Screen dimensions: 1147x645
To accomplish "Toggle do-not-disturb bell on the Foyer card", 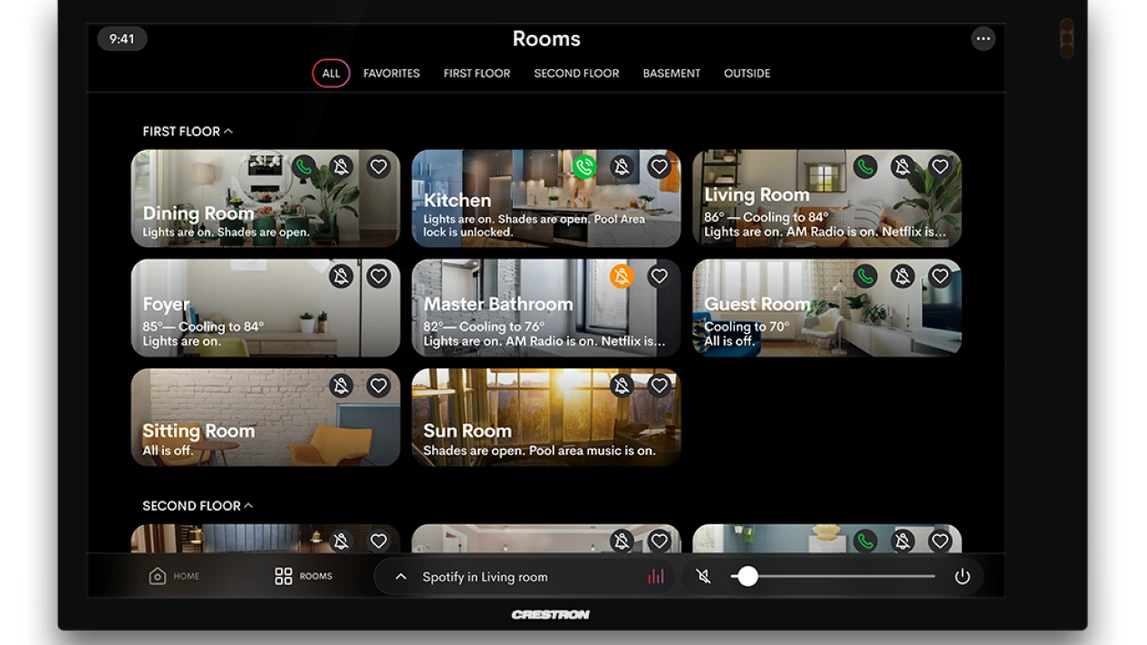I will 342,276.
